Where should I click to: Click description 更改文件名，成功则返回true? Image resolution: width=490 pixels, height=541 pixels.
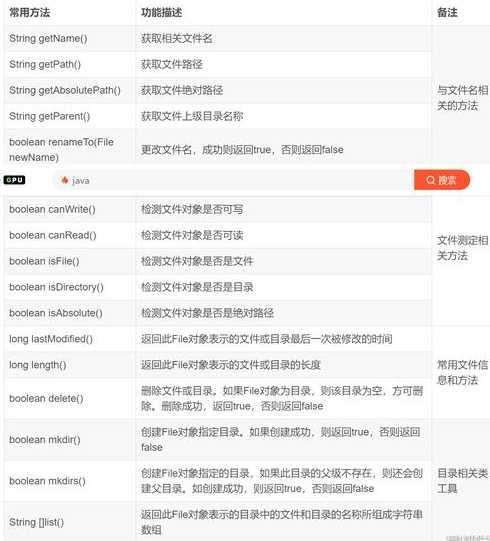[242, 149]
